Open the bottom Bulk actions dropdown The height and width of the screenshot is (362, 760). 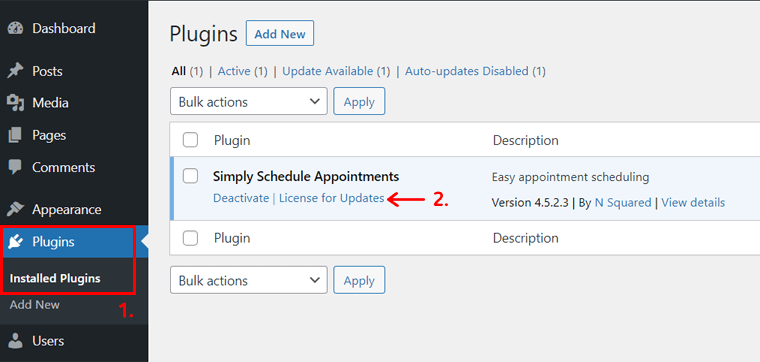tap(249, 280)
